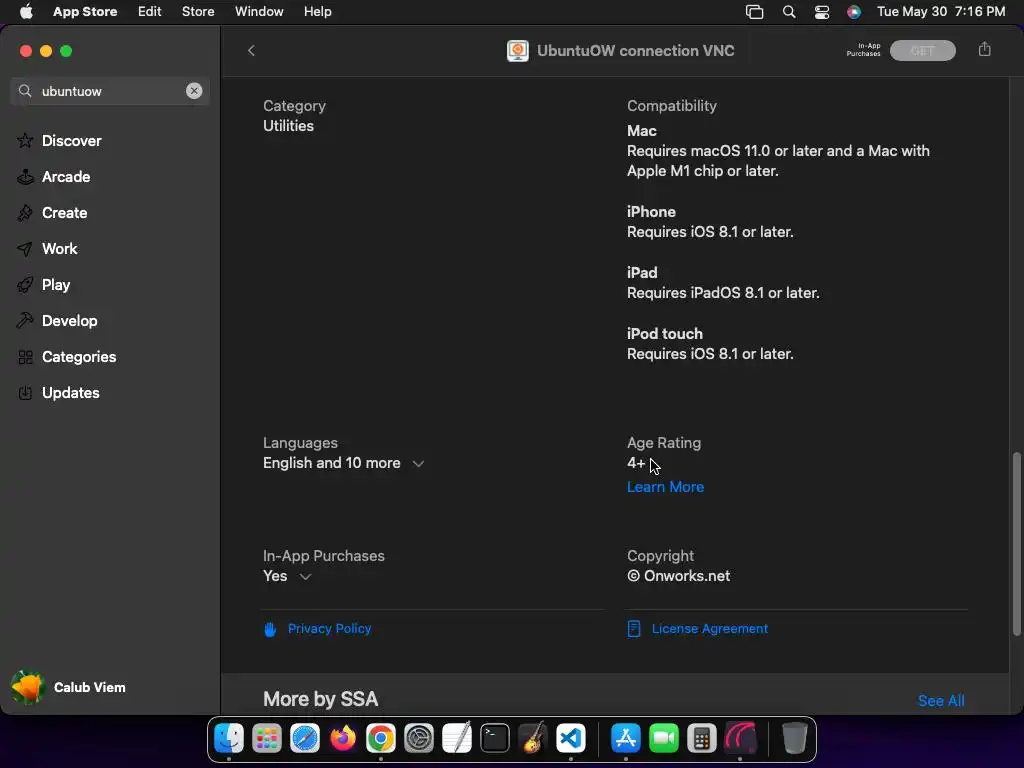Click the Develop hammer icon
The height and width of the screenshot is (768, 1024).
[25, 321]
